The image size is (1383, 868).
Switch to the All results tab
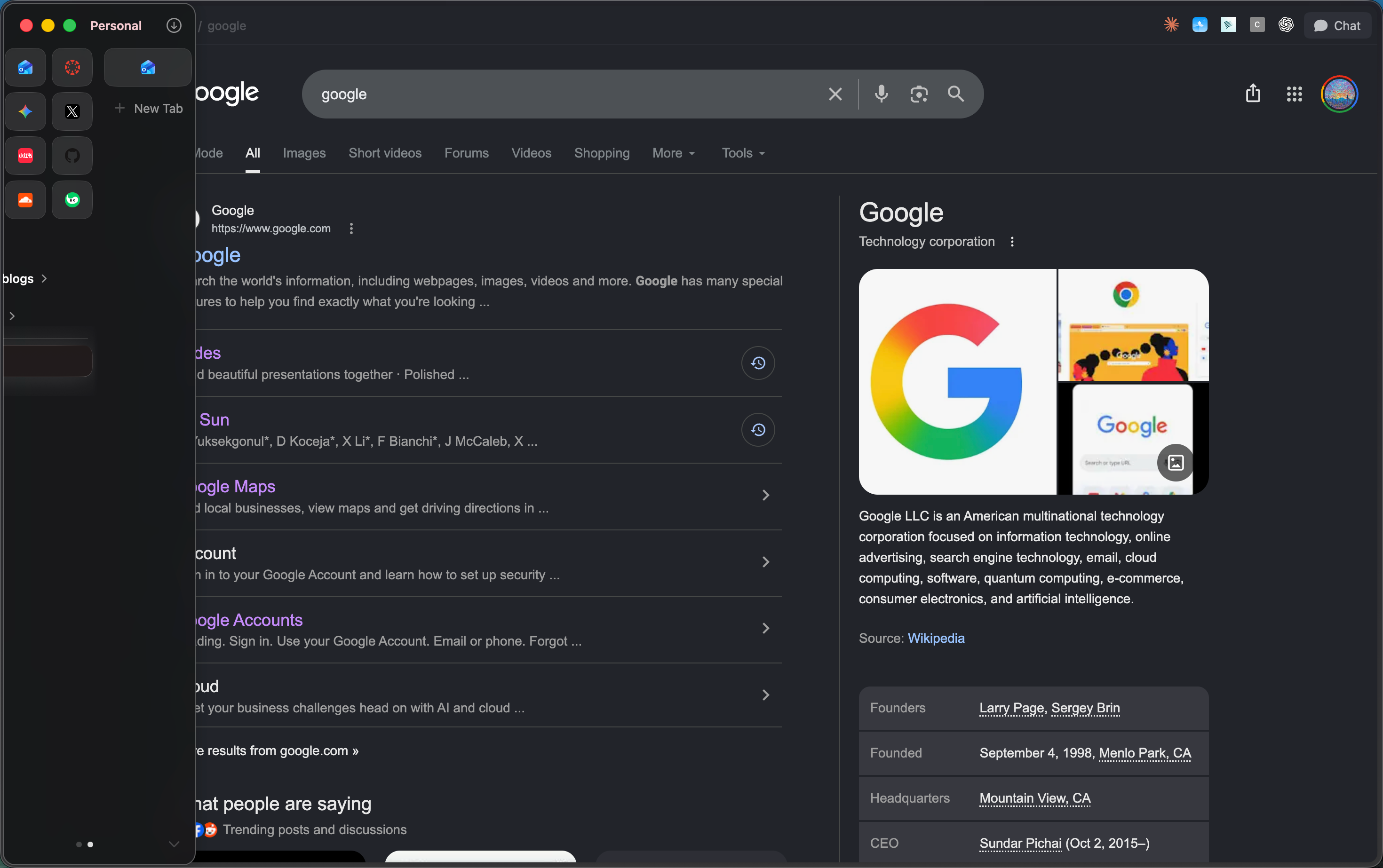tap(253, 153)
